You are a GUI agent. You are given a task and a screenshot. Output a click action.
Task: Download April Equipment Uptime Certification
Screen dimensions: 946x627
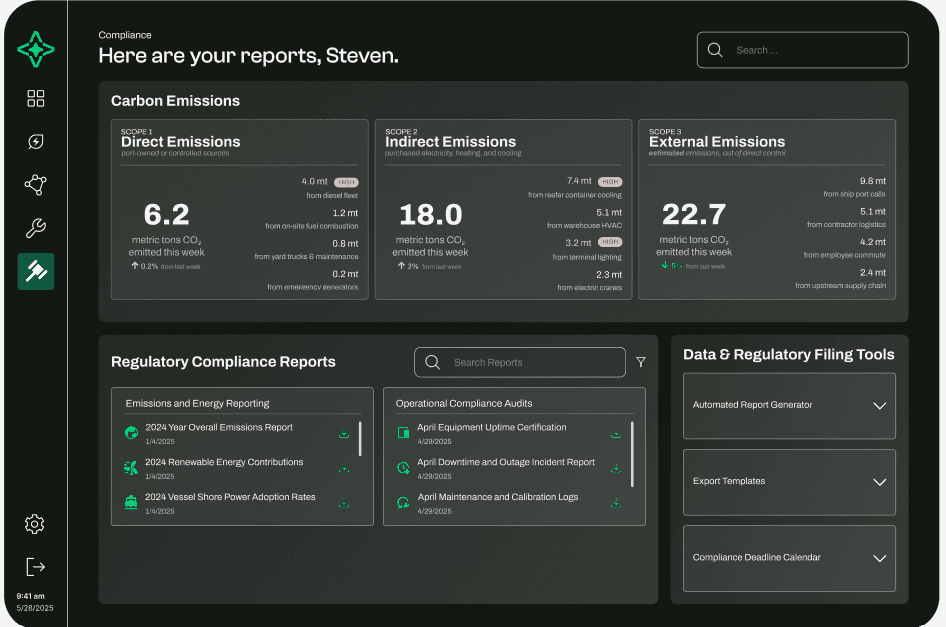616,434
